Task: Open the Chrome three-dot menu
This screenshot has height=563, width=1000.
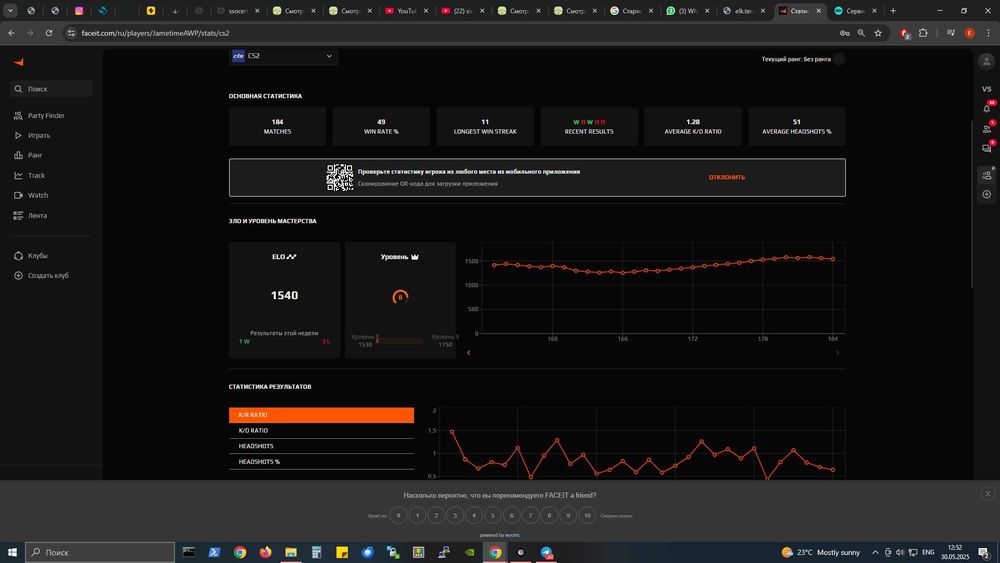Action: 989,33
